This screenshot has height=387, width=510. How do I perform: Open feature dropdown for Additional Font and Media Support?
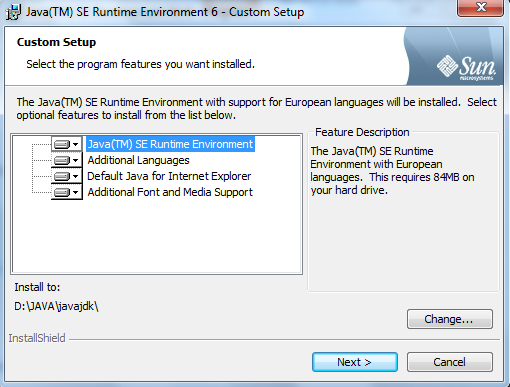point(67,192)
